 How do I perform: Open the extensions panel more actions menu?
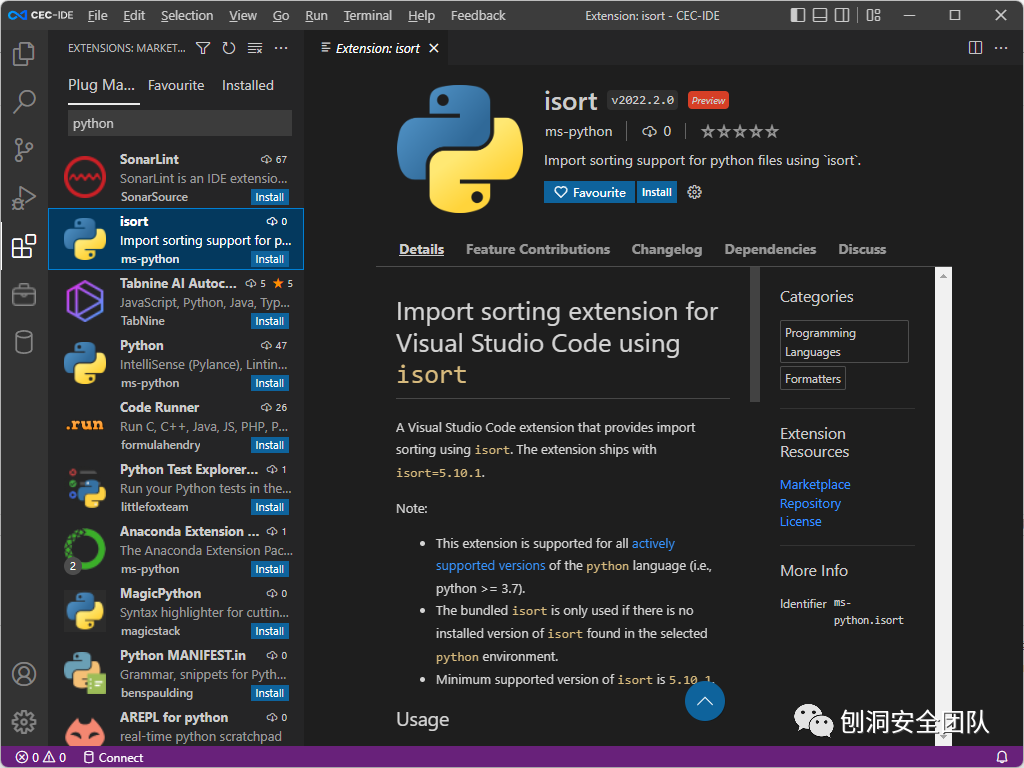[281, 48]
